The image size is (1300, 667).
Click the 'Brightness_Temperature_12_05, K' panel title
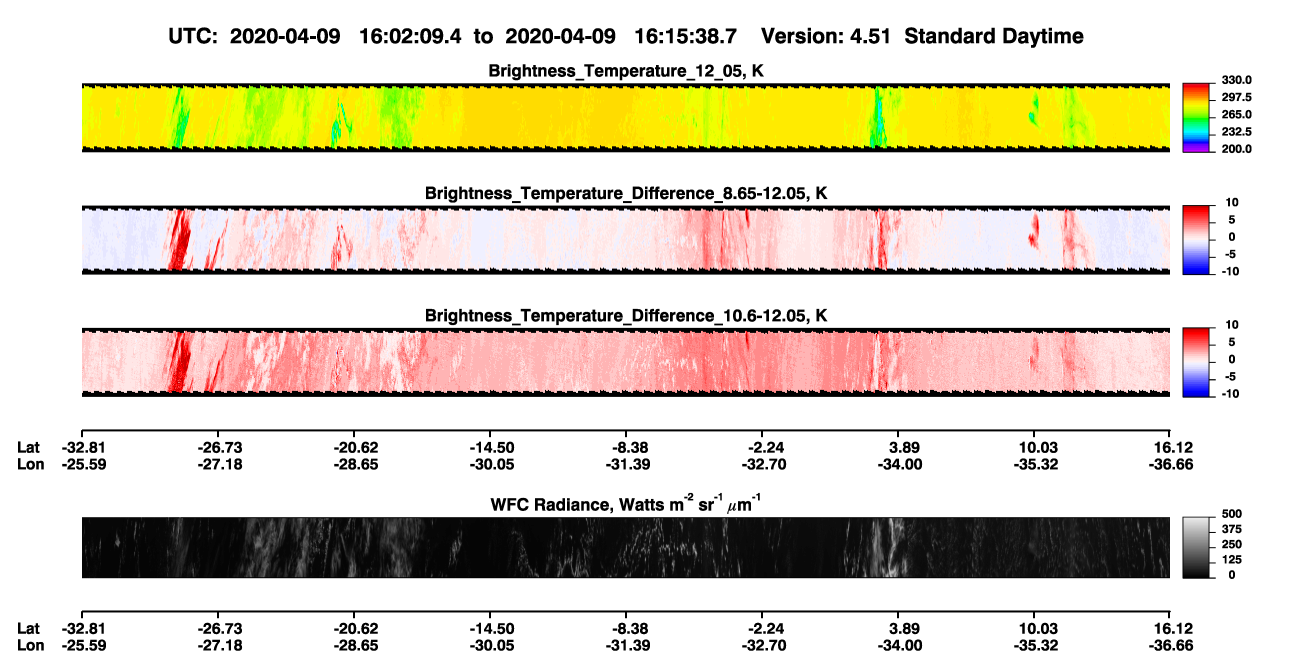[625, 71]
